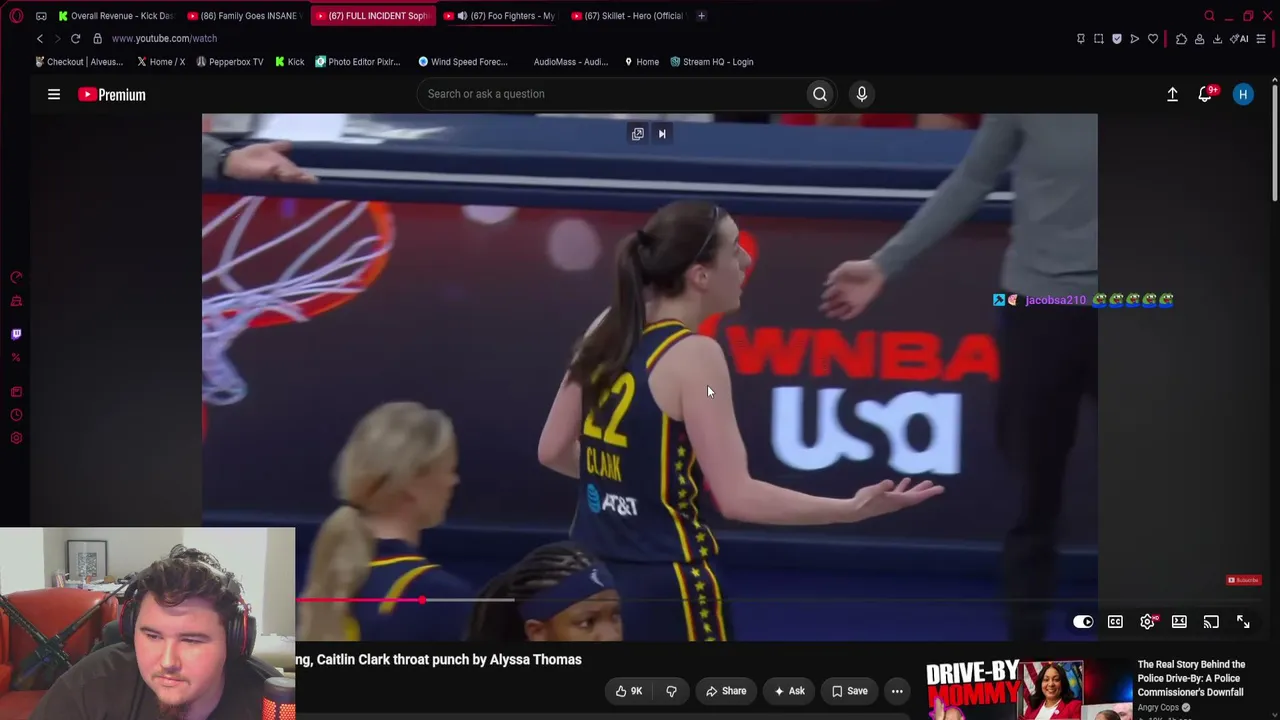1280x720 pixels.
Task: Add this page to bookmarks heart
Action: click(1153, 39)
